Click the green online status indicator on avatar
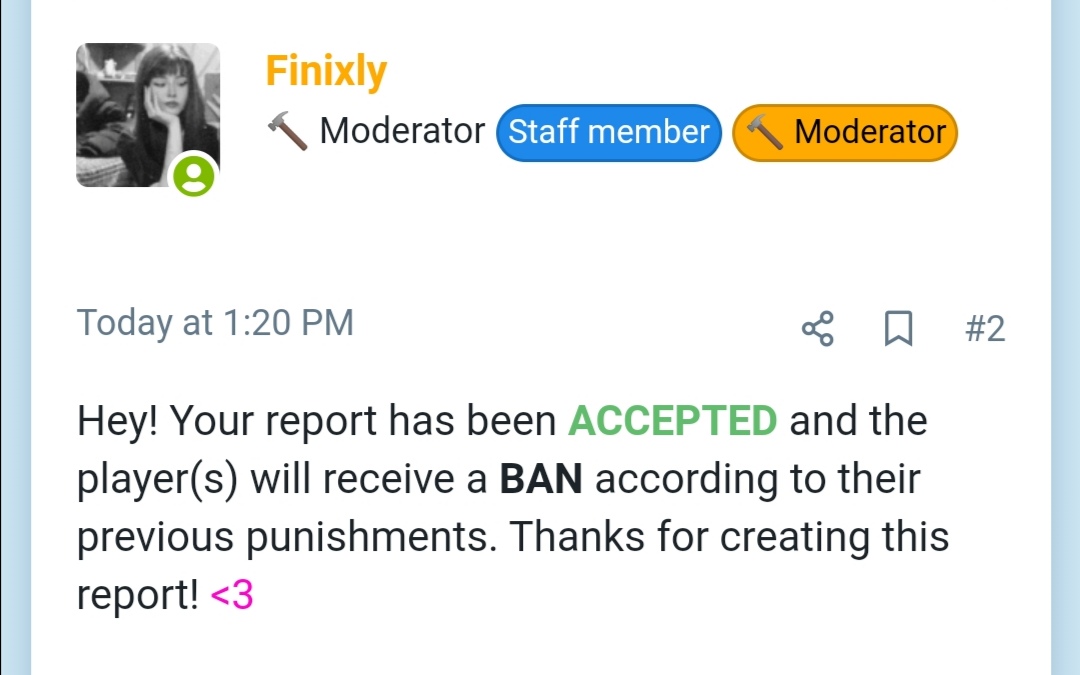Screen dimensions: 1080x675 tap(194, 176)
